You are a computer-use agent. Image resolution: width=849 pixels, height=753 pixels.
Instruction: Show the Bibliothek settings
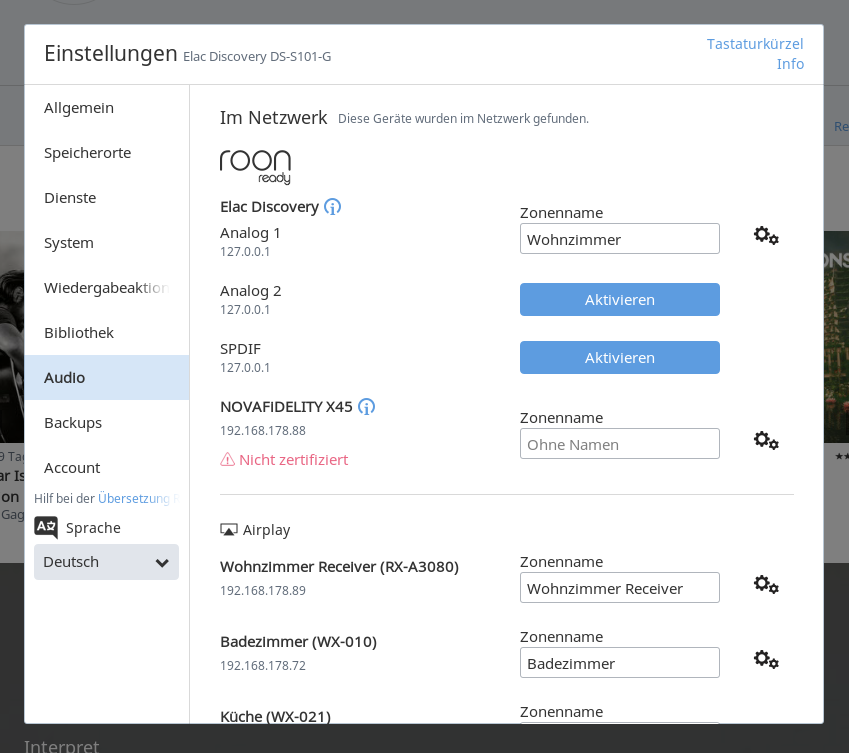107,332
